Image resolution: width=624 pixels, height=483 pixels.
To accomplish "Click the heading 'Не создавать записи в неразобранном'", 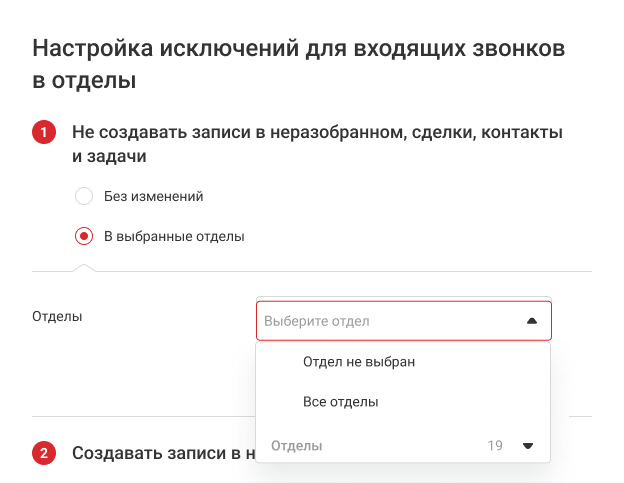I will (316, 133).
